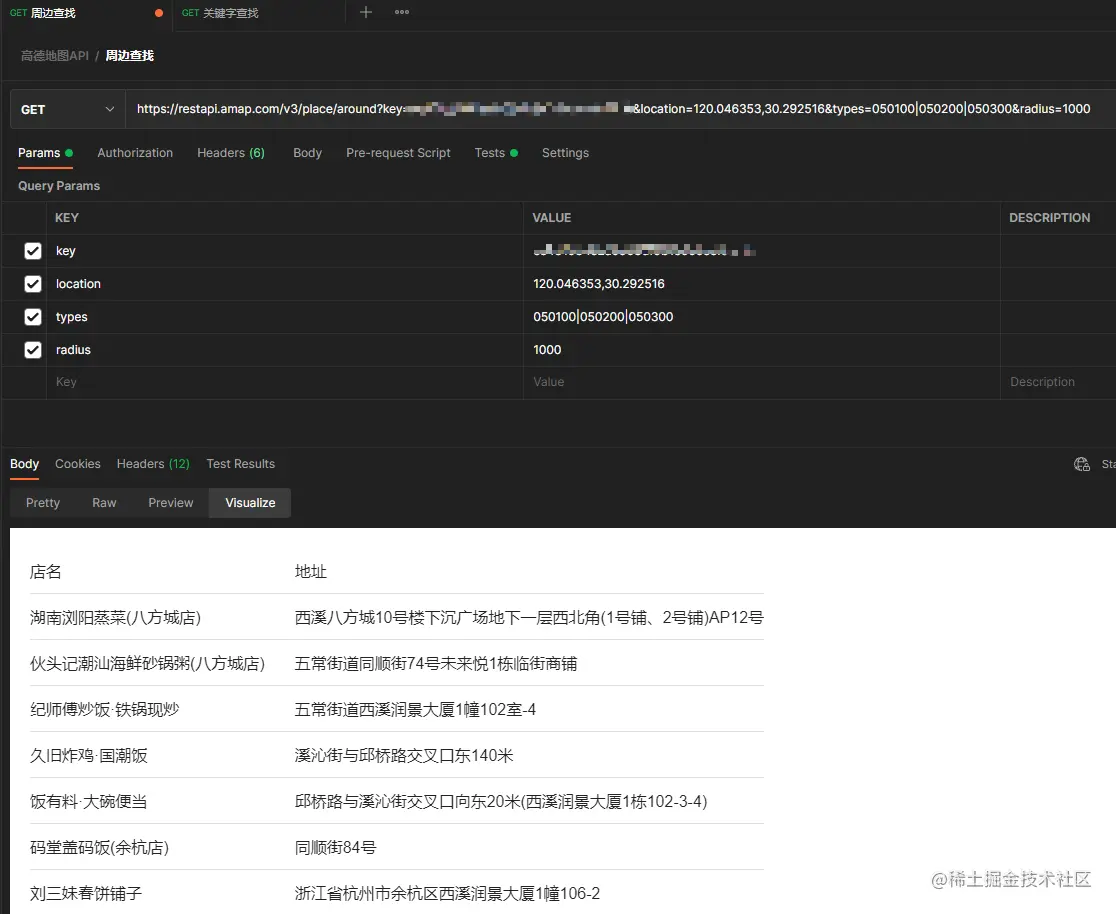Select the Visualize response view
This screenshot has width=1116, height=914.
click(x=250, y=503)
